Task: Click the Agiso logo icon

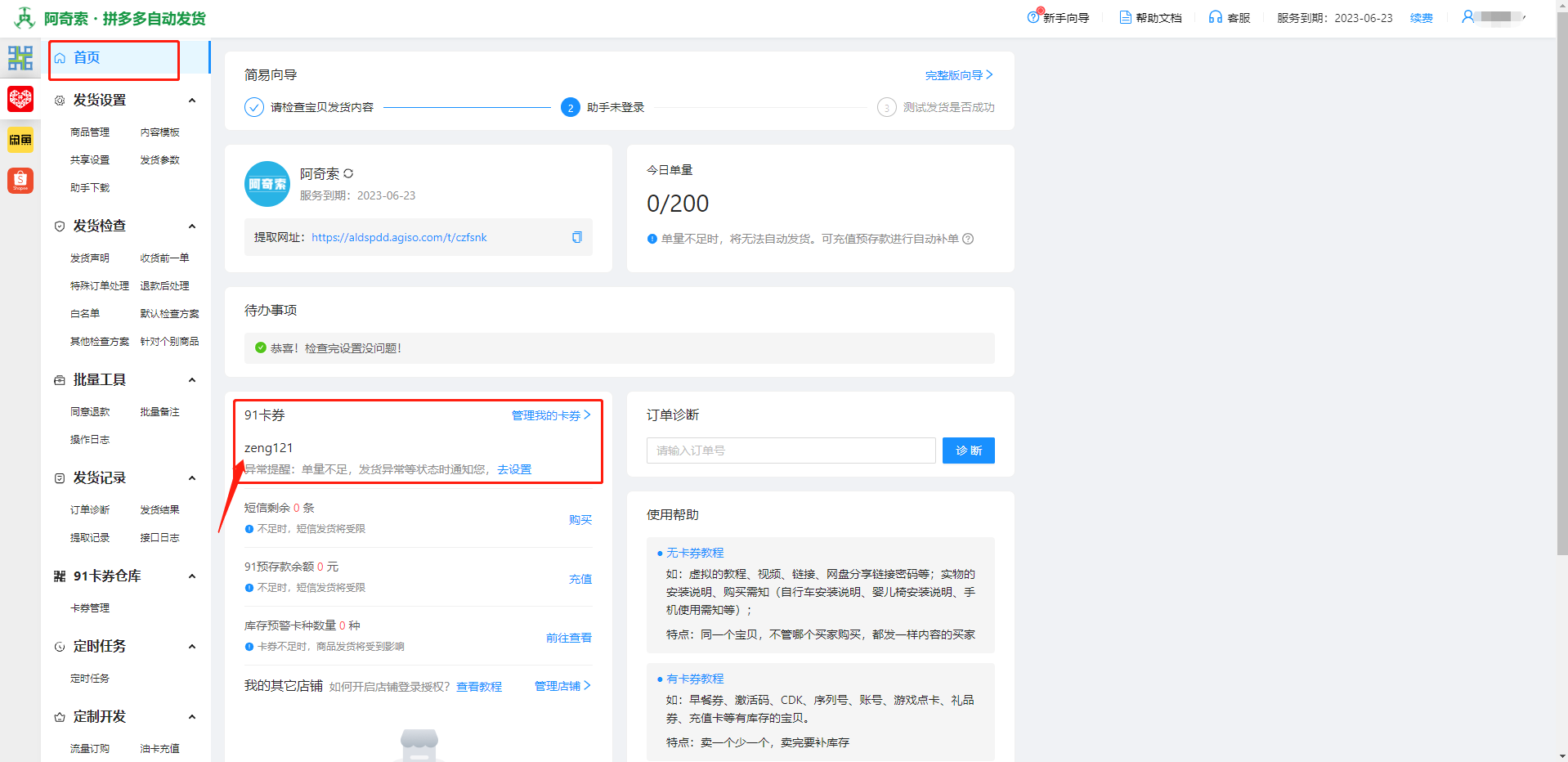Action: click(25, 17)
